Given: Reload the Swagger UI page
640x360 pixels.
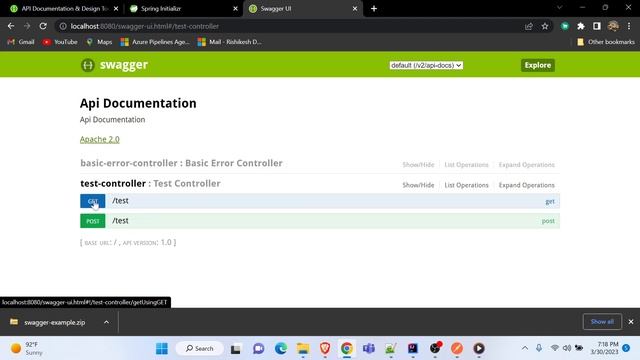Looking at the screenshot, I should pyautogui.click(x=43, y=26).
